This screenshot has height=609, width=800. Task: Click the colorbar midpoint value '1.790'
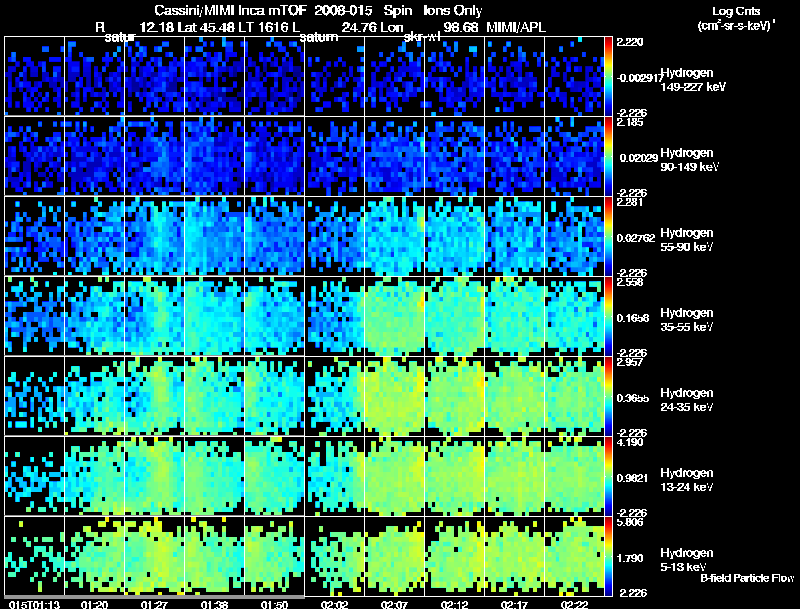tap(630, 559)
